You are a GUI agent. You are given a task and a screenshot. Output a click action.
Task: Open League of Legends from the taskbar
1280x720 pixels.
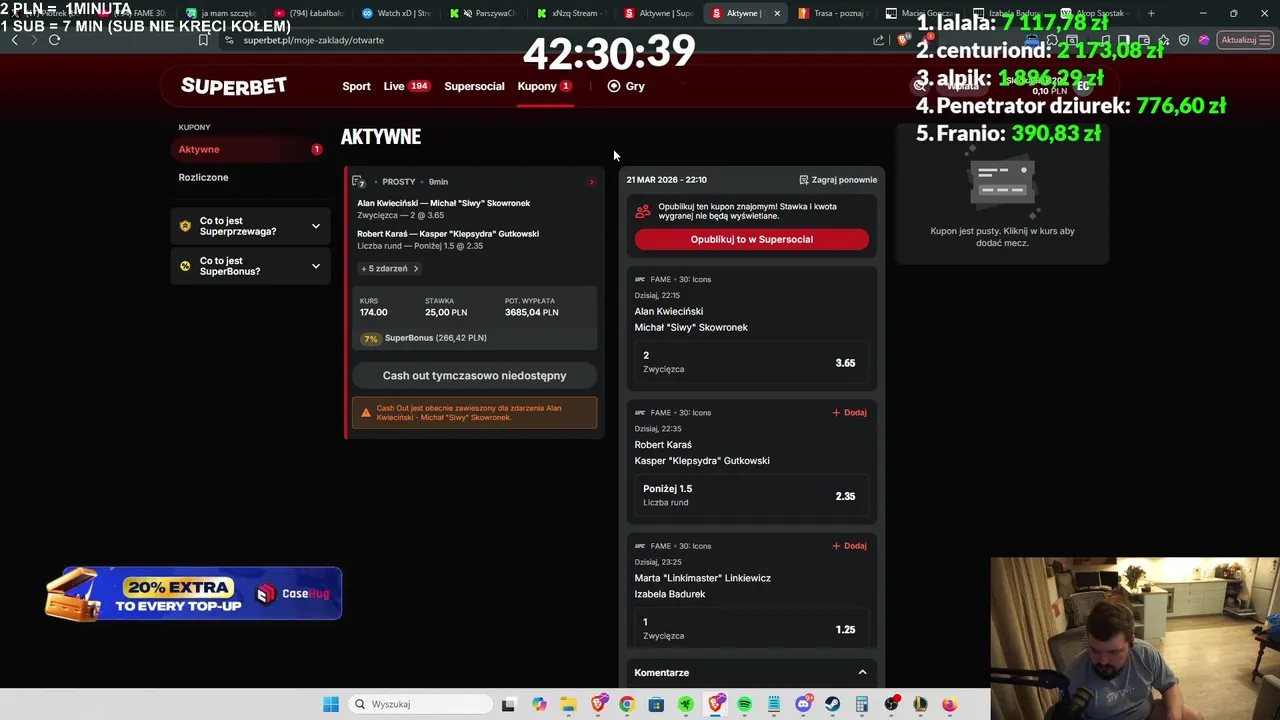click(920, 704)
